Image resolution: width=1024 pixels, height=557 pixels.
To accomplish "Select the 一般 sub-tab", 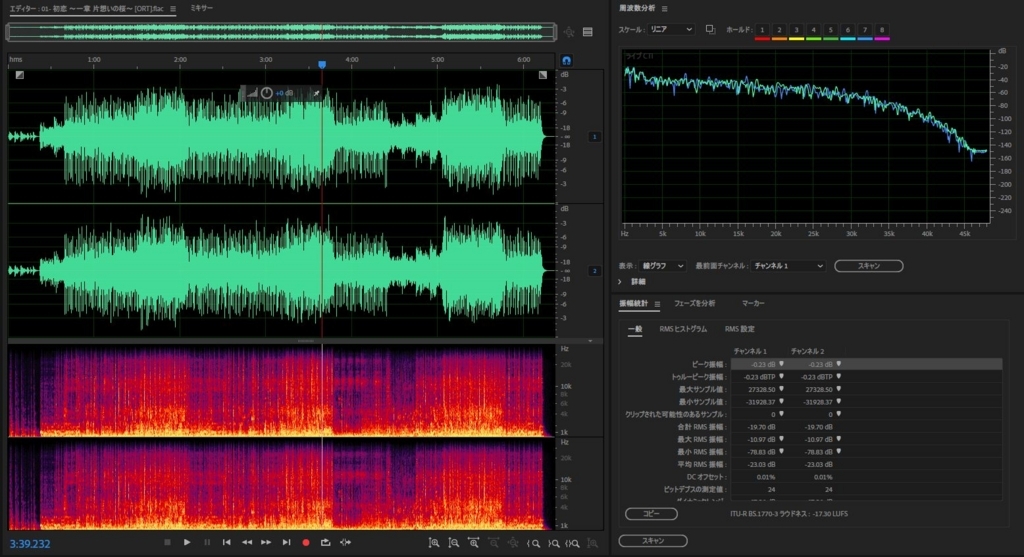I will tap(635, 329).
